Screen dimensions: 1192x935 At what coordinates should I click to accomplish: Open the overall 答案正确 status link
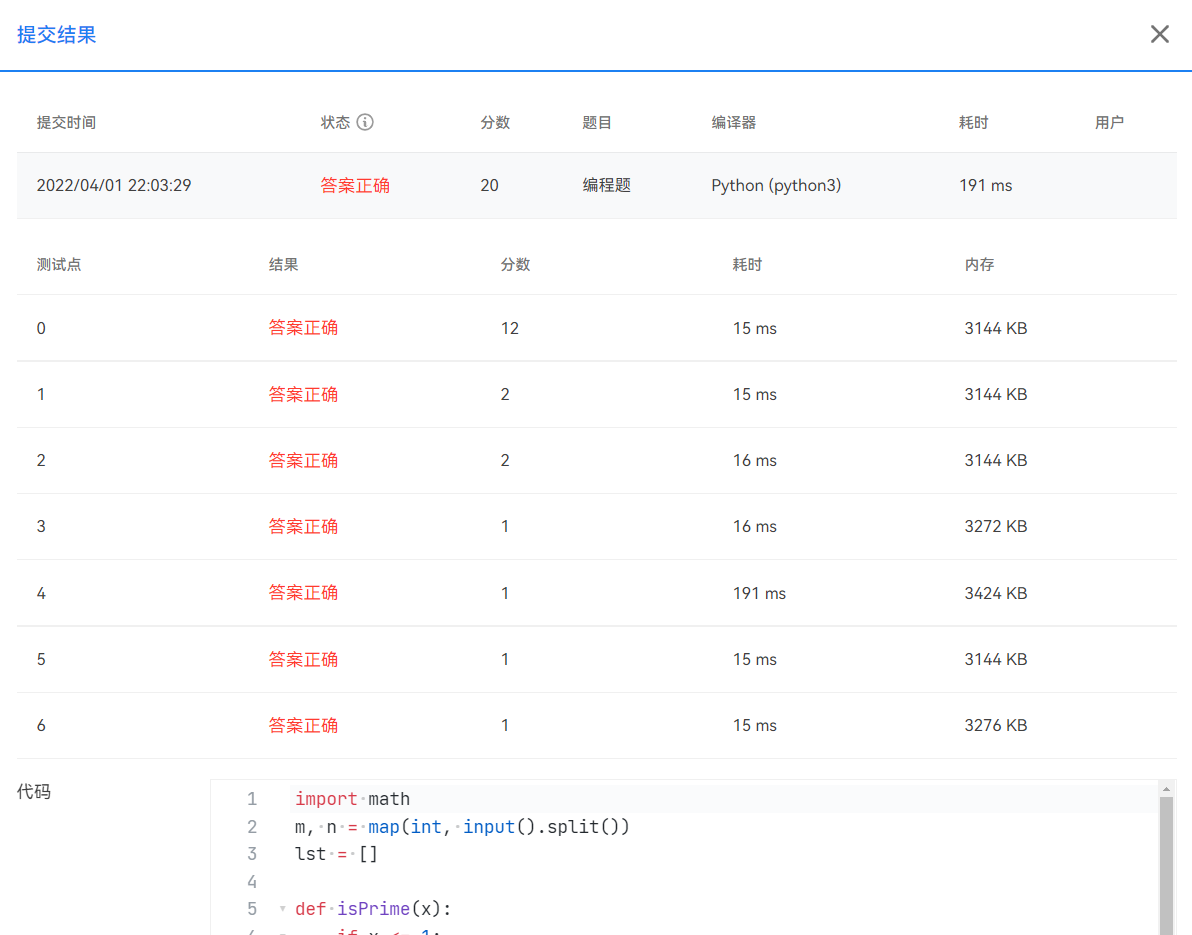355,185
